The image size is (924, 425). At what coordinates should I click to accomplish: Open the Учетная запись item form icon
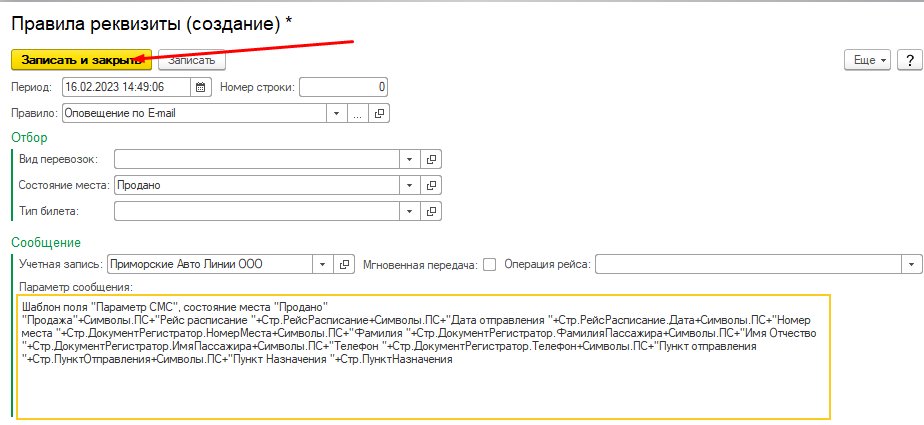345,264
